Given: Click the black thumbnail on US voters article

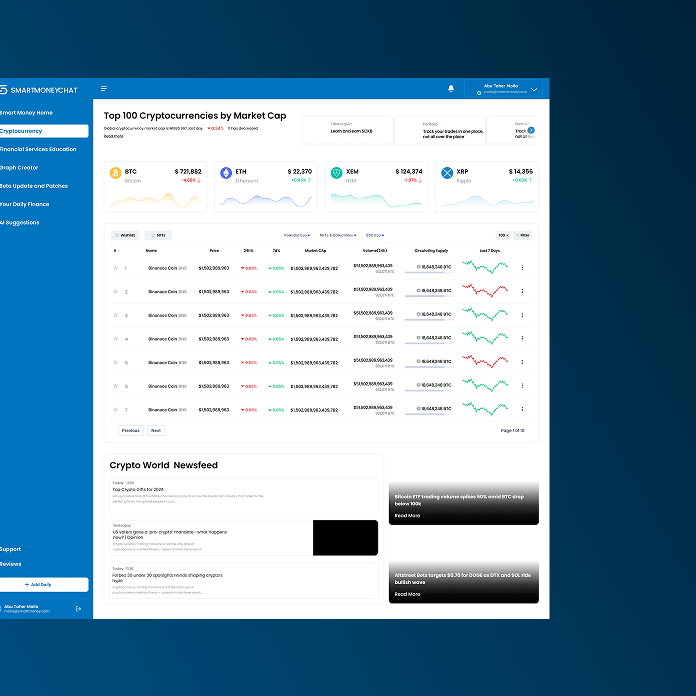Looking at the screenshot, I should click(x=345, y=538).
